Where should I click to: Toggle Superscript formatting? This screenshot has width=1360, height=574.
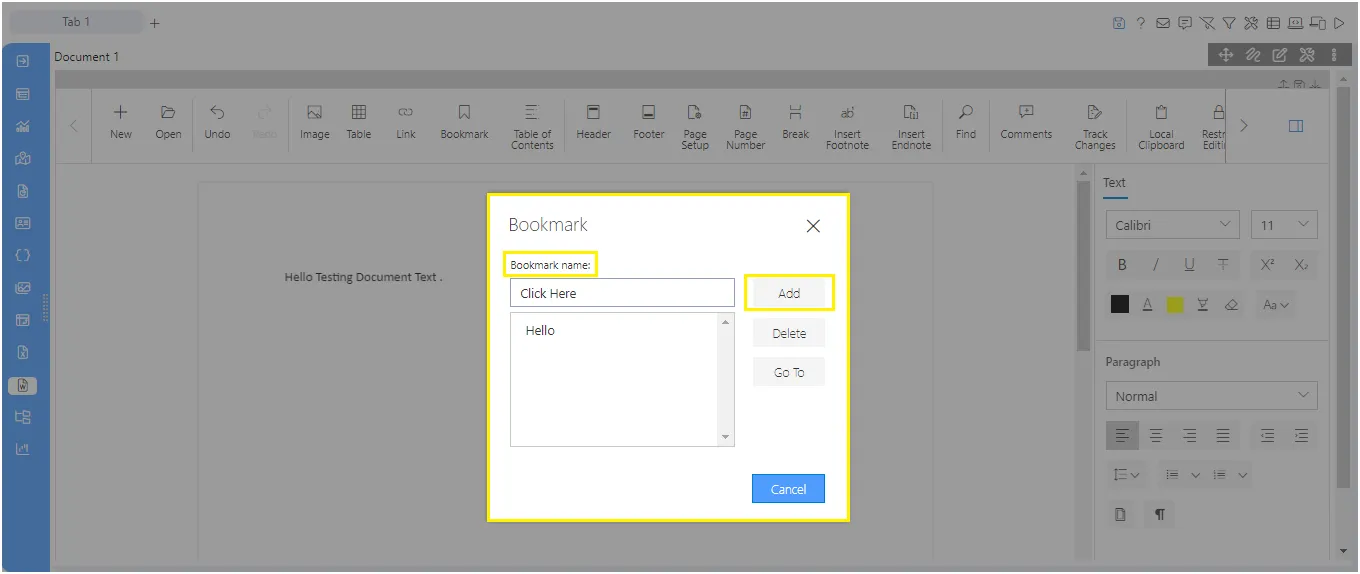coord(1267,265)
